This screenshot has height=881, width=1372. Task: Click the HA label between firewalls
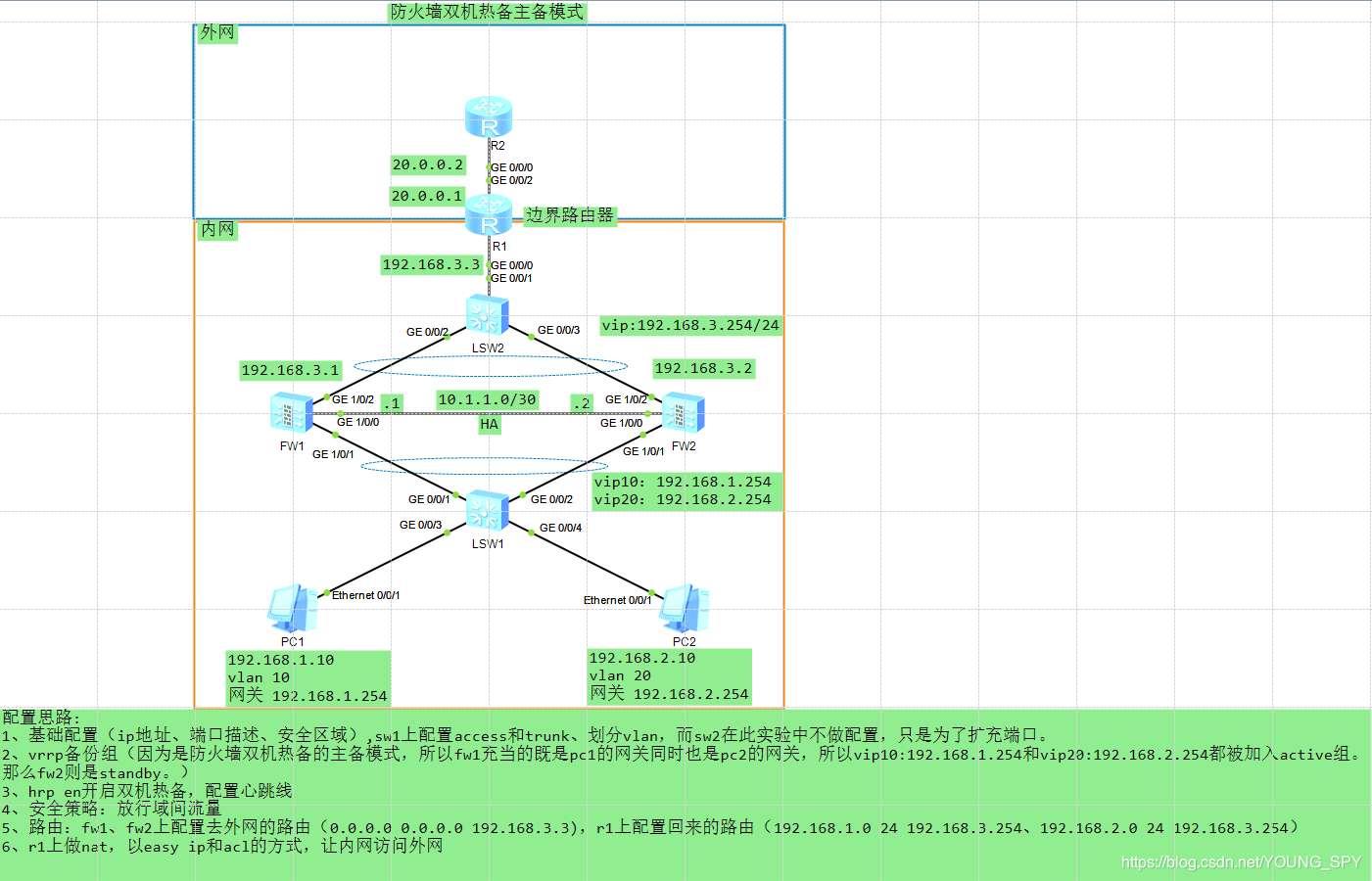(x=489, y=424)
